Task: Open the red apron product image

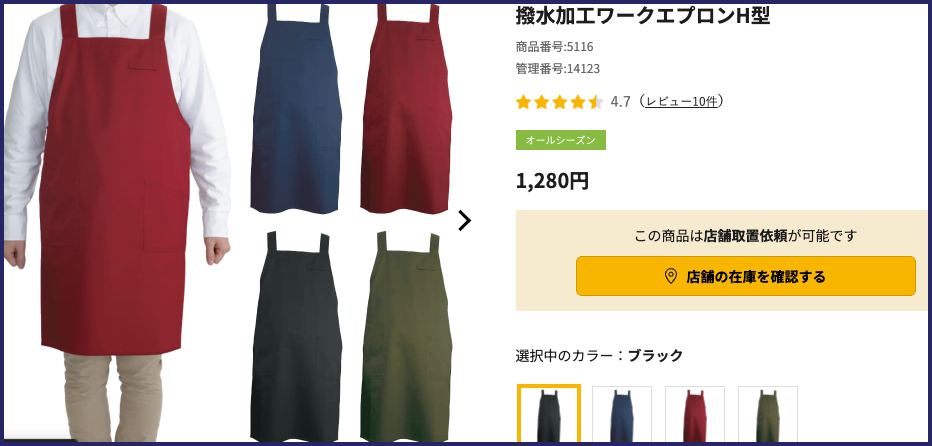Action: [406, 109]
